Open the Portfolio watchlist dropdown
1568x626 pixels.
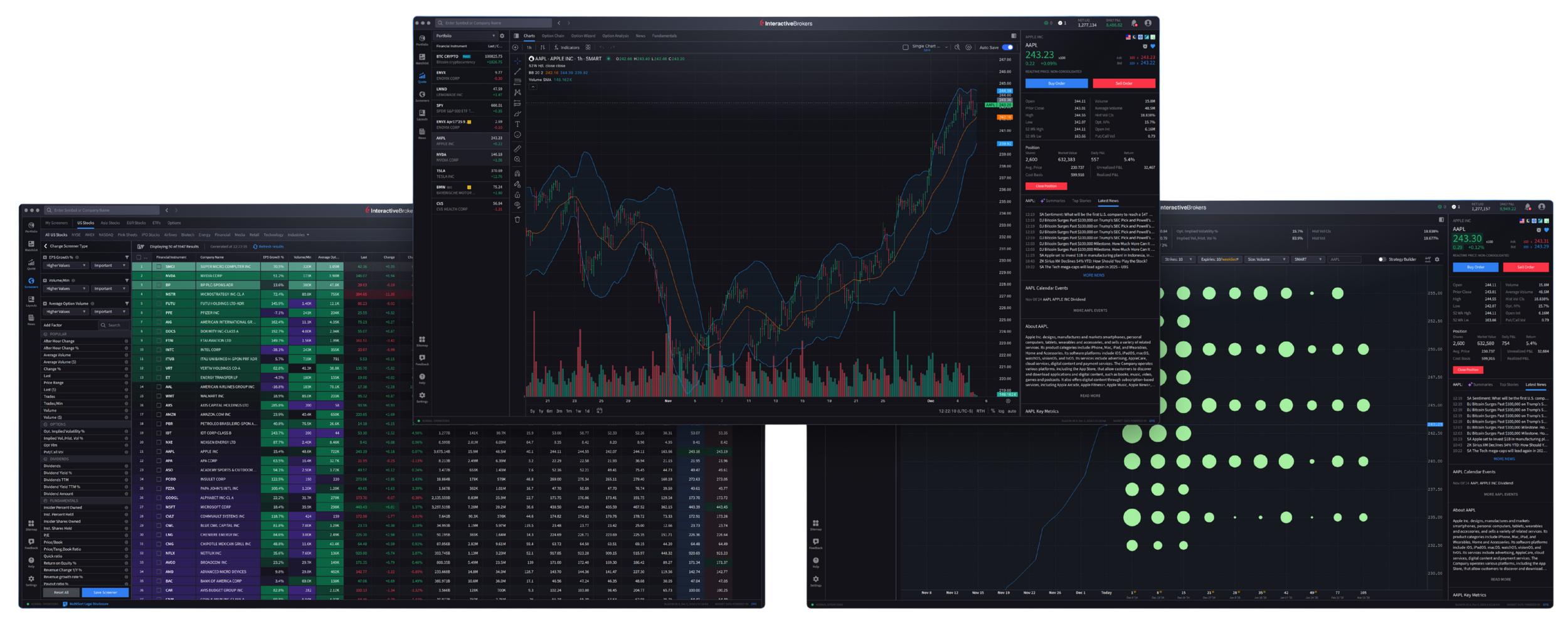tap(465, 36)
